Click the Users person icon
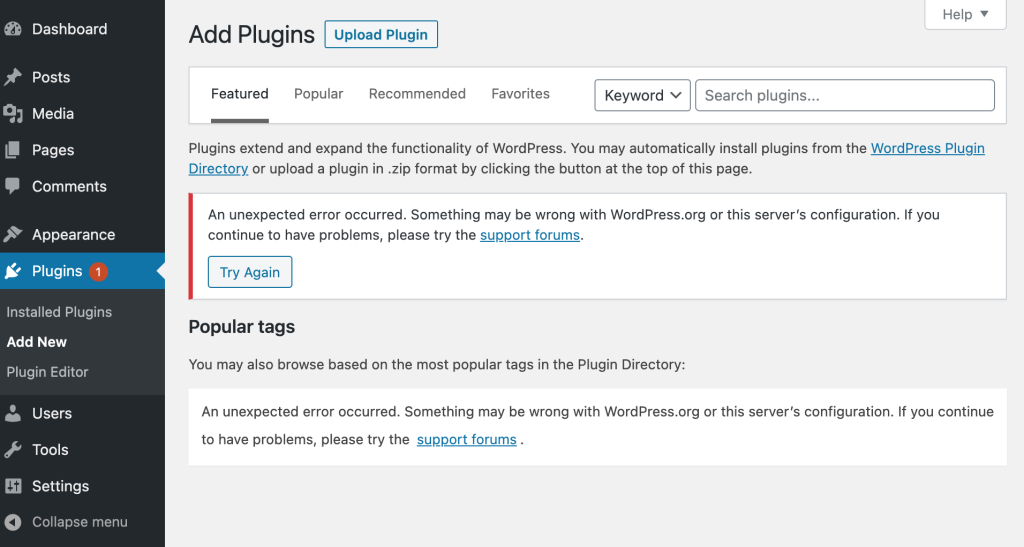This screenshot has width=1024, height=547. click(x=13, y=413)
